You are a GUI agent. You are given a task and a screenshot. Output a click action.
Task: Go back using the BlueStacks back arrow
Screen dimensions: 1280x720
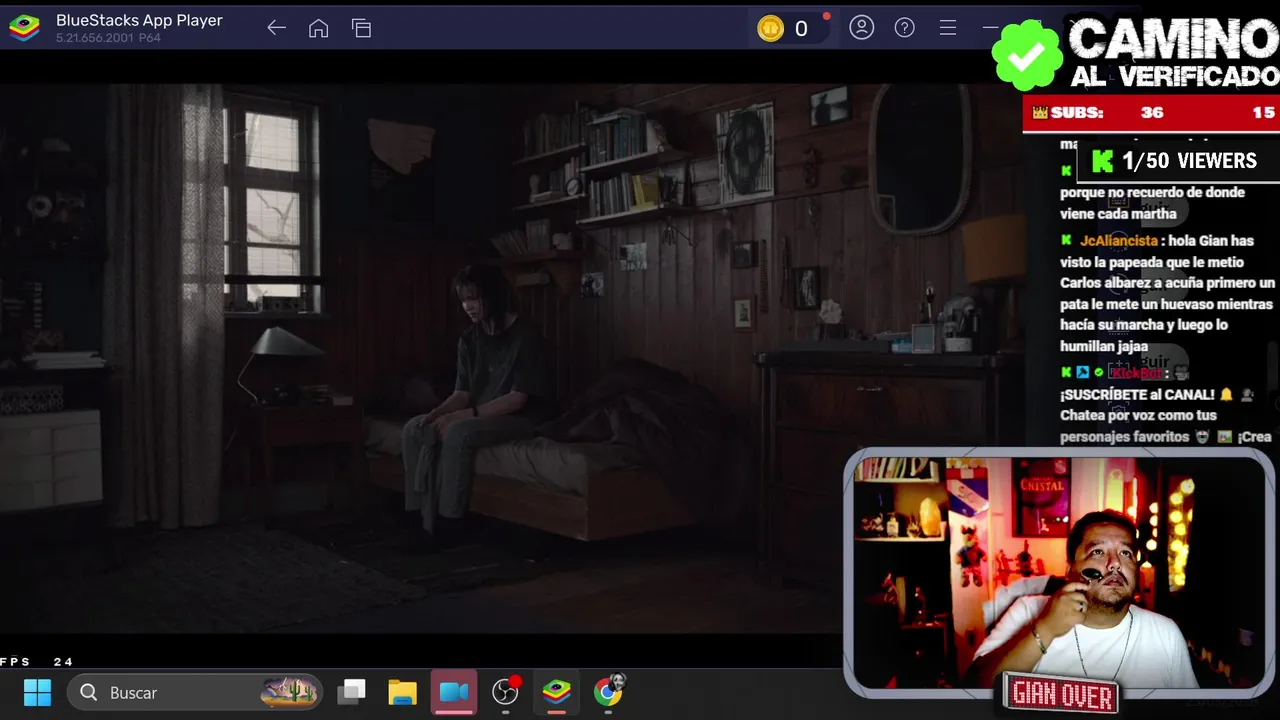(x=277, y=28)
